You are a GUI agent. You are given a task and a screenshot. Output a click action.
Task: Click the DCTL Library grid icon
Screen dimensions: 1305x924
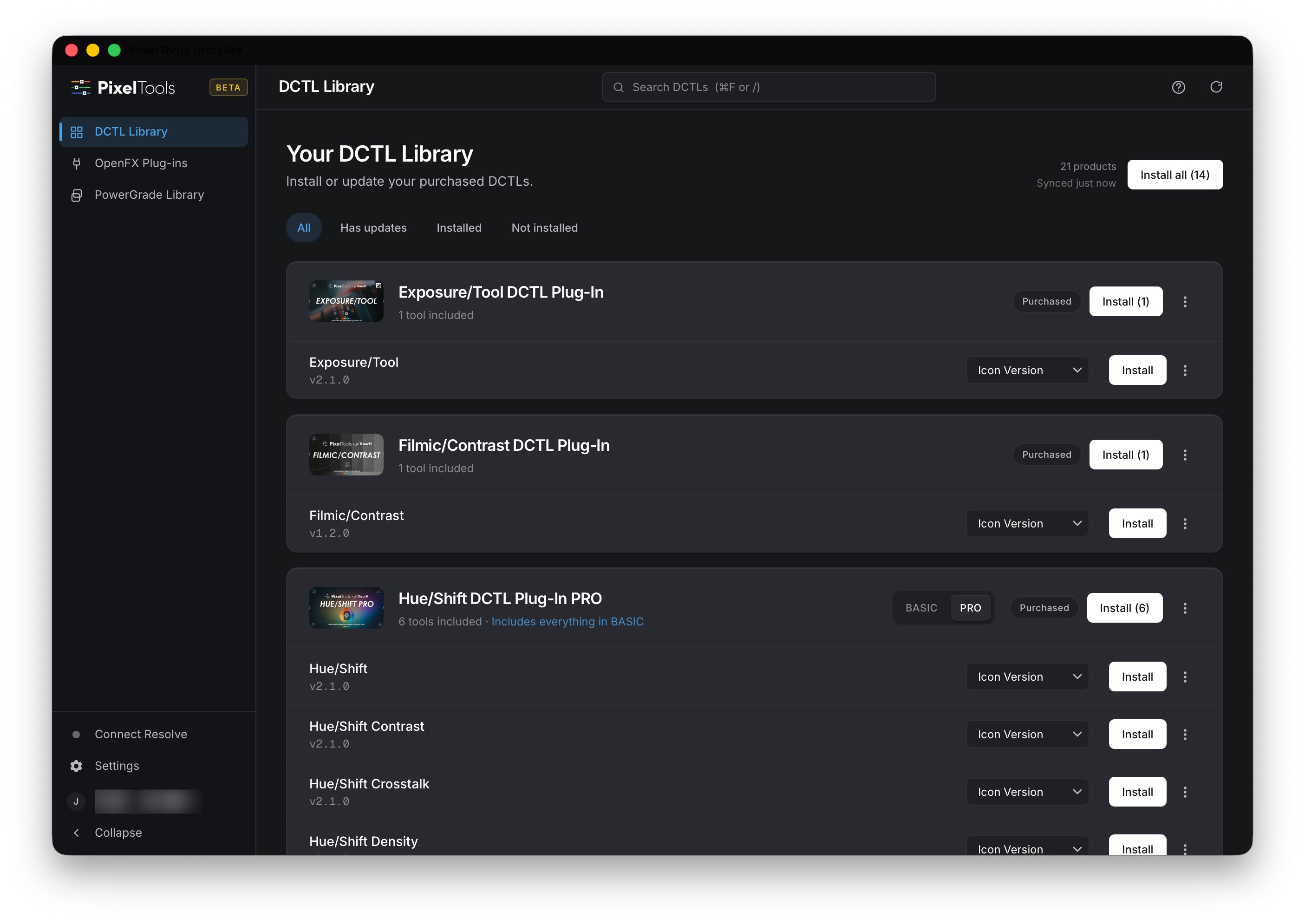[x=76, y=132]
